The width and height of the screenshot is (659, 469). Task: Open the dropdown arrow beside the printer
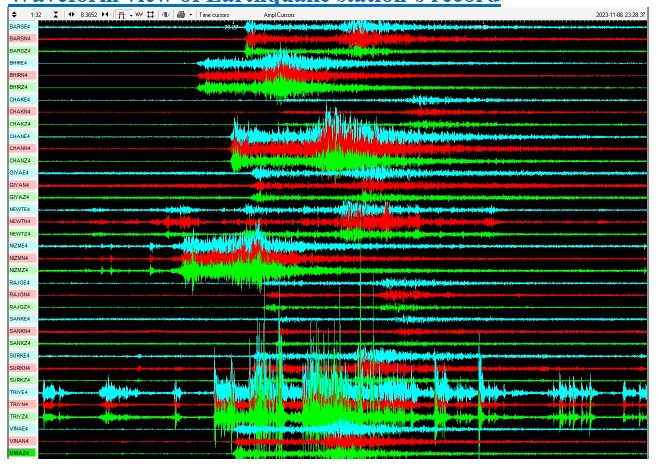(190, 15)
